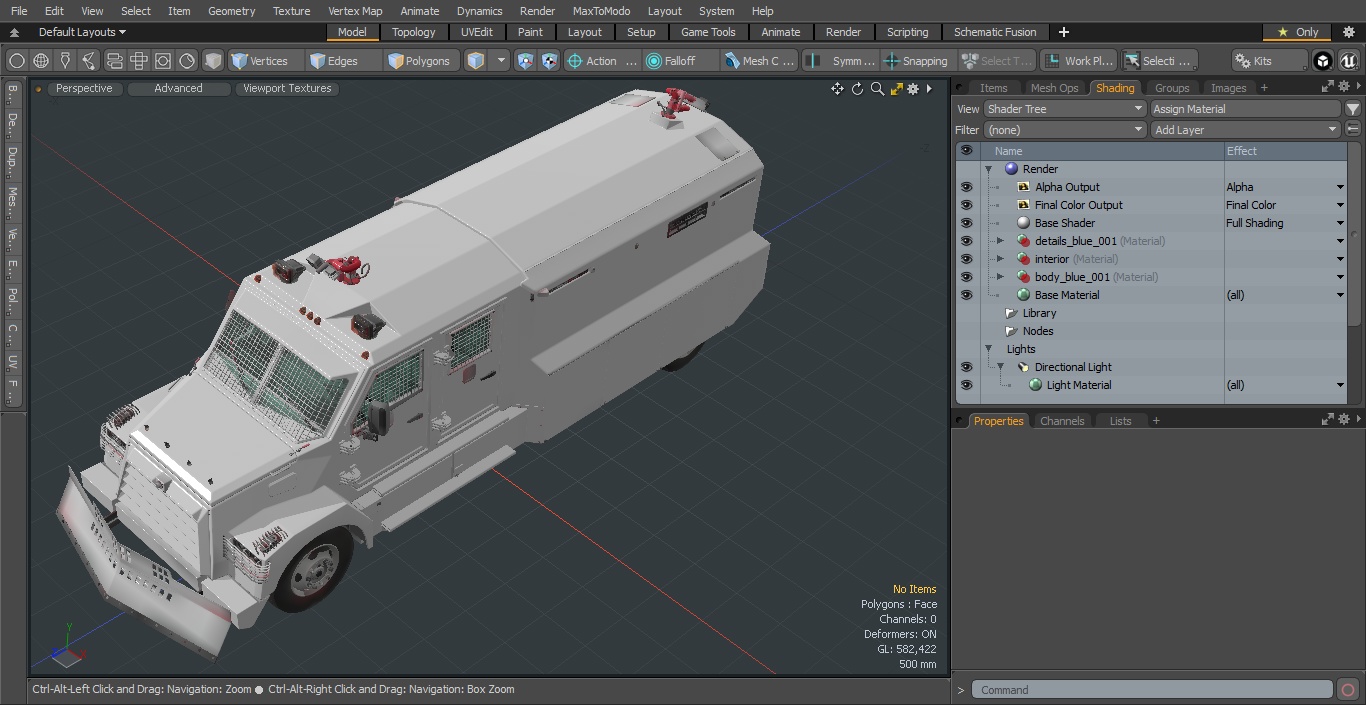Screen dimensions: 1366x705
Task: Toggle the starred Only button
Action: [1297, 32]
